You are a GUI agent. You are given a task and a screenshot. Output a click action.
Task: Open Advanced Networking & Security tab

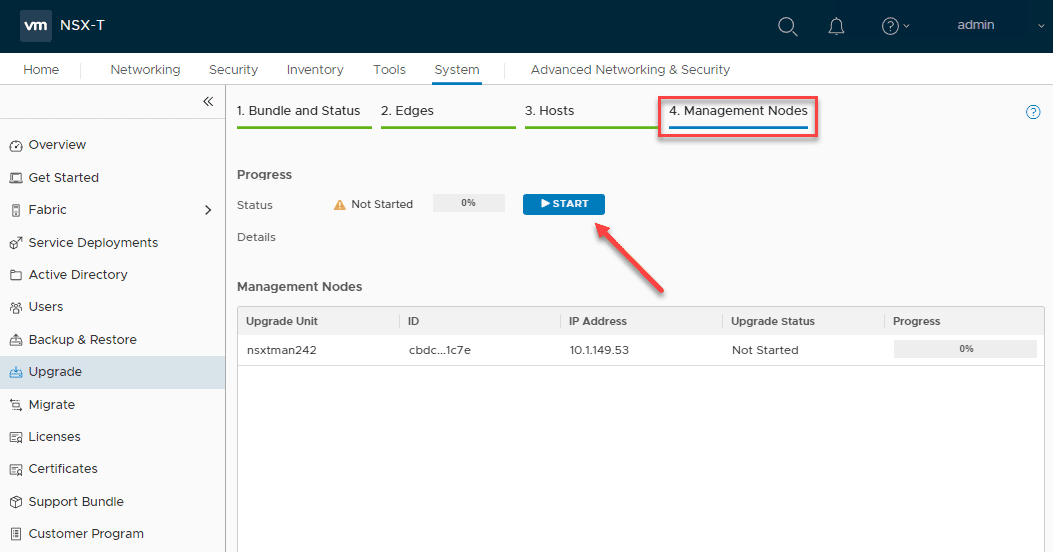(x=630, y=70)
